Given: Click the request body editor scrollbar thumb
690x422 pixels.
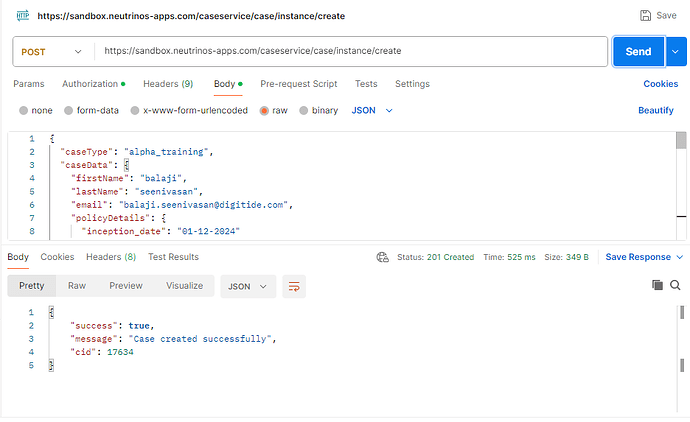Looking at the screenshot, I should coord(681,141).
